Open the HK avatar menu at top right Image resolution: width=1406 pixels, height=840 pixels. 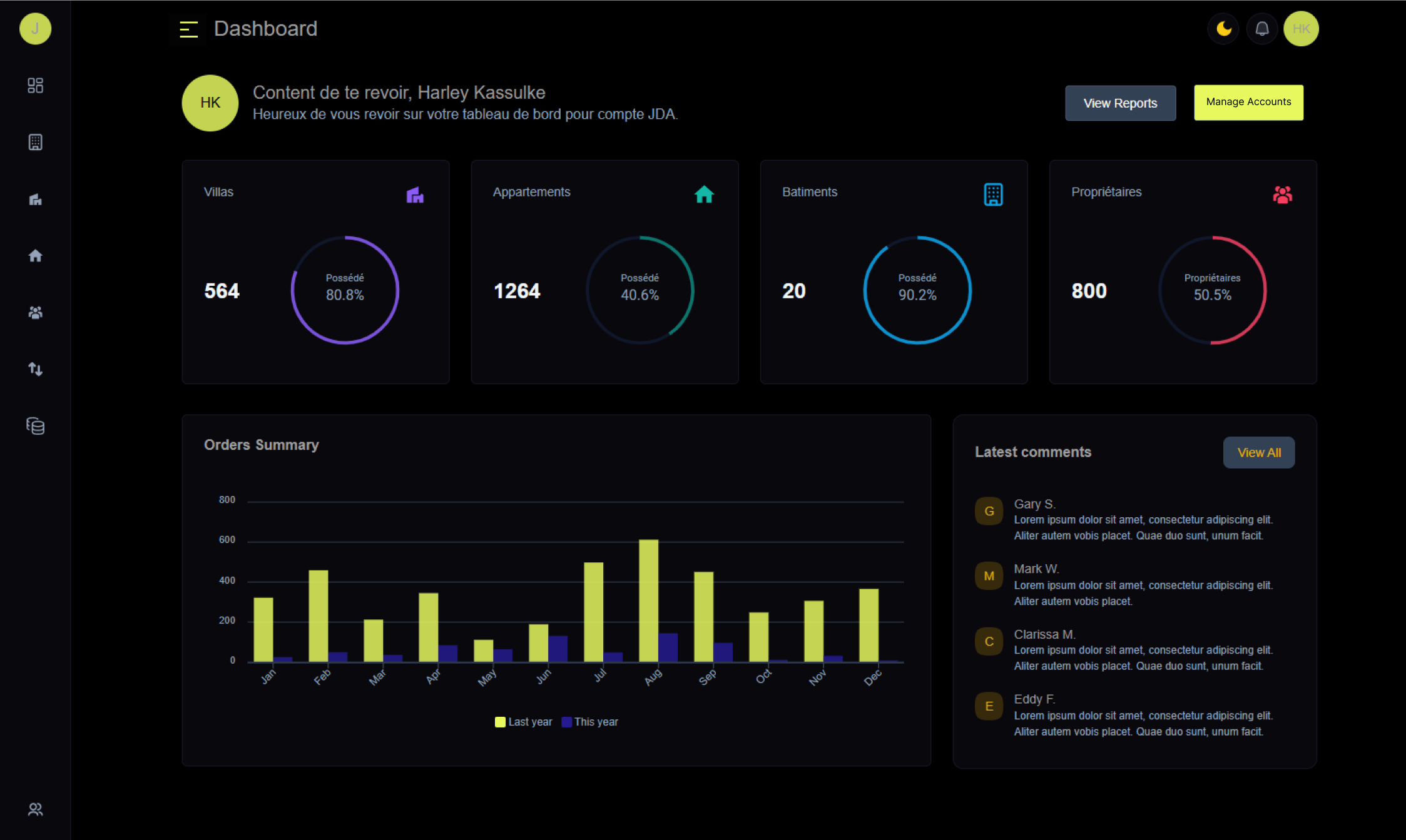pyautogui.click(x=1301, y=28)
